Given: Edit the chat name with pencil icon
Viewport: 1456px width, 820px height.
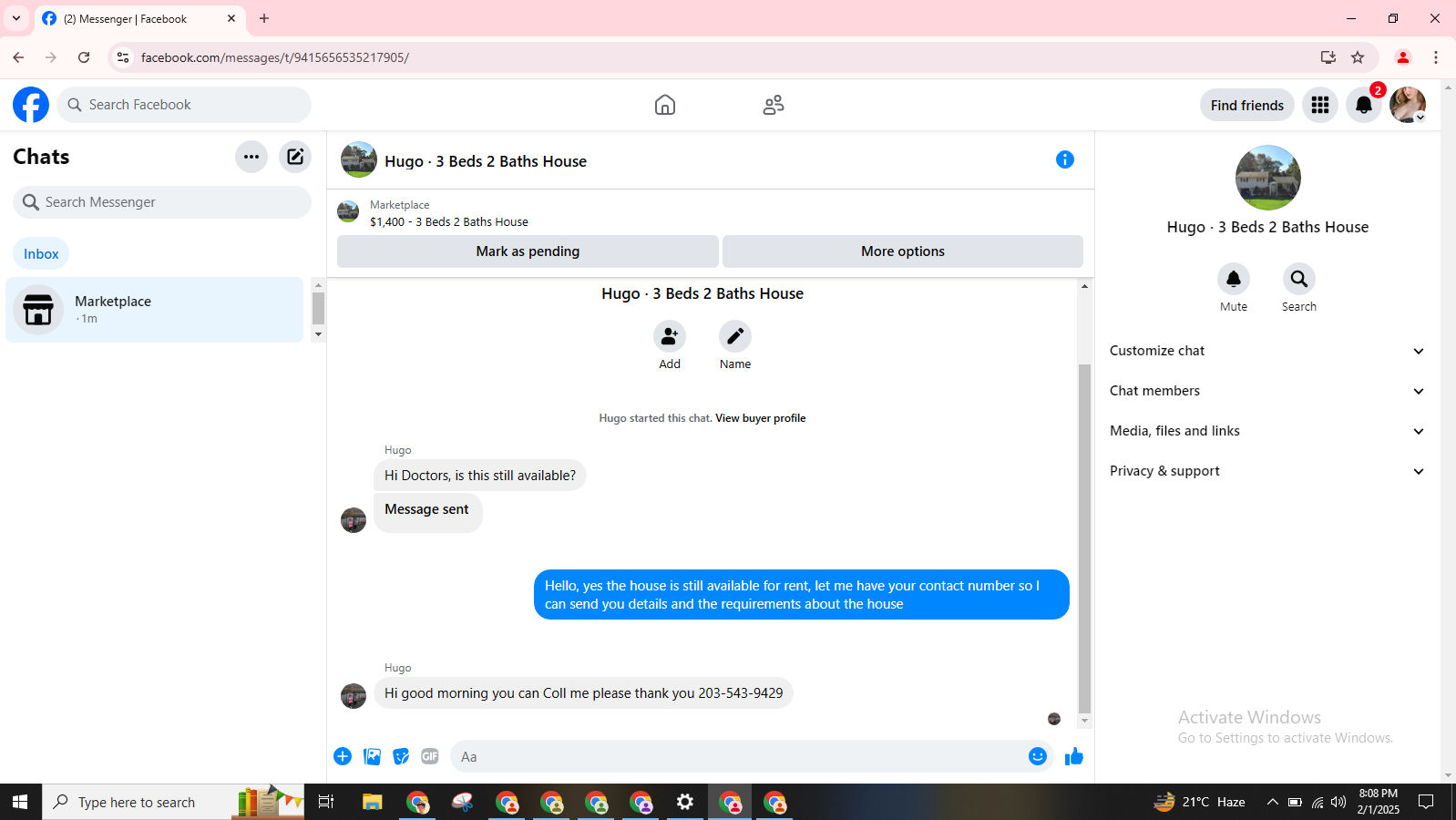Looking at the screenshot, I should 735,336.
